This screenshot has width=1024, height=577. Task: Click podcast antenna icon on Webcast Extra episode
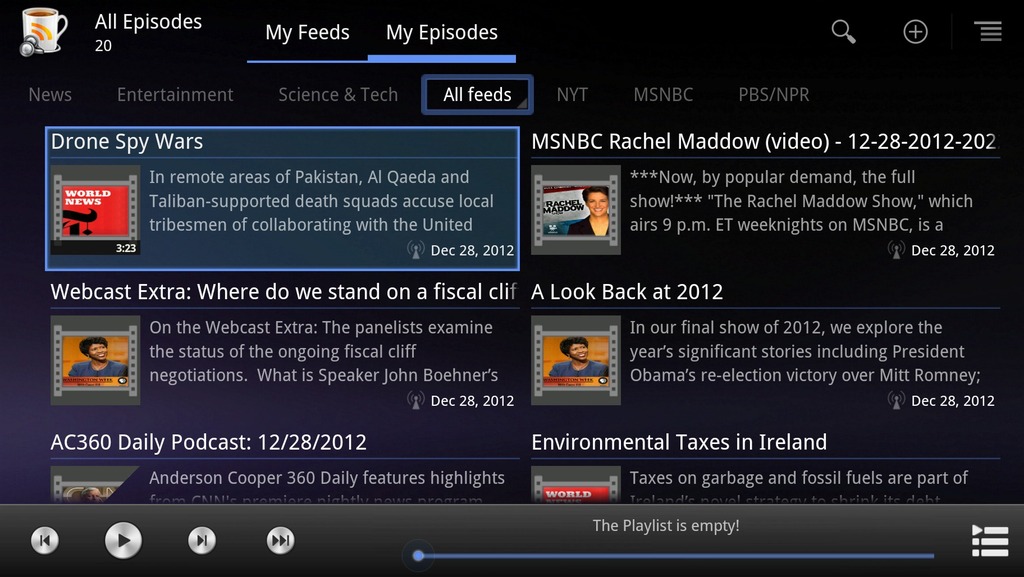415,400
